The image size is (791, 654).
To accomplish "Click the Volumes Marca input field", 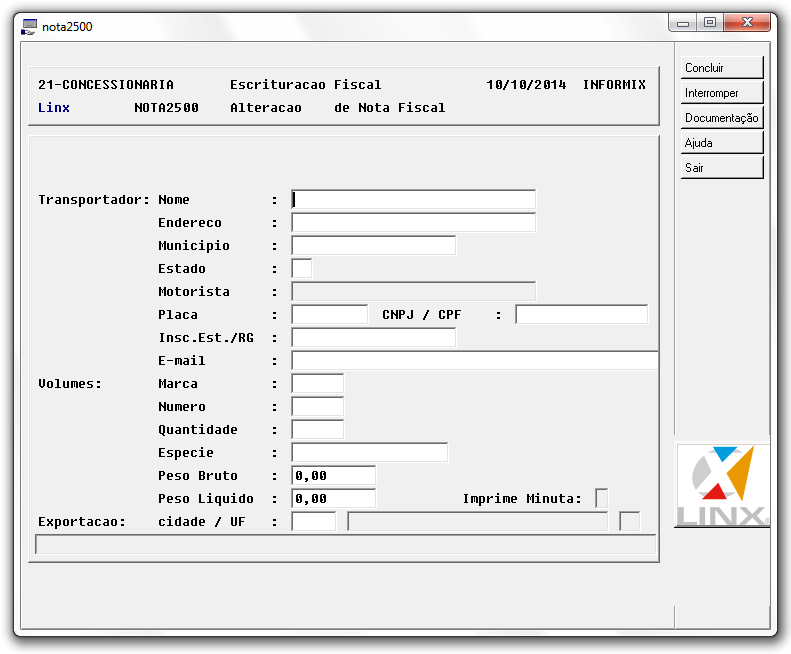I will tap(317, 383).
